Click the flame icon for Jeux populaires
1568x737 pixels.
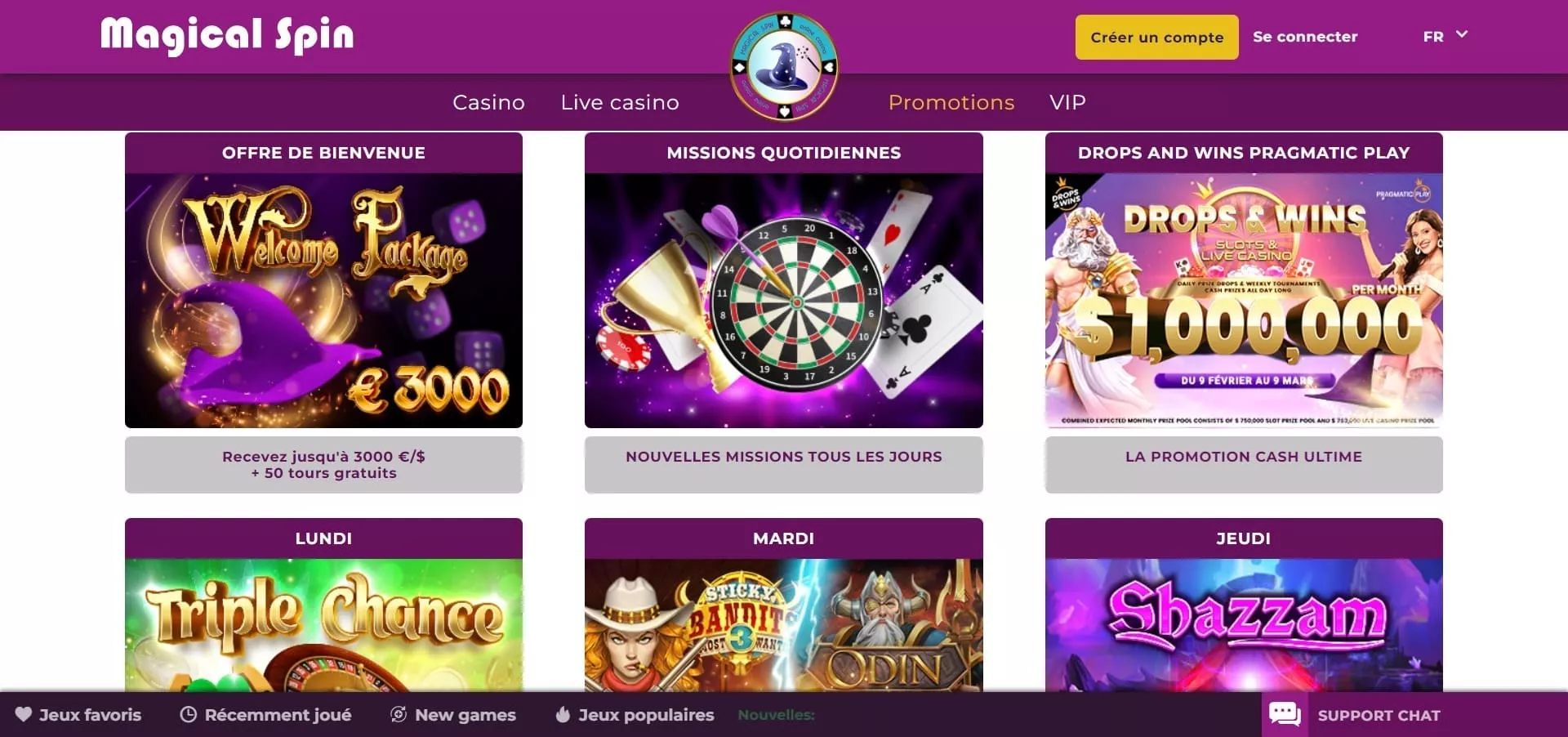pyautogui.click(x=563, y=715)
